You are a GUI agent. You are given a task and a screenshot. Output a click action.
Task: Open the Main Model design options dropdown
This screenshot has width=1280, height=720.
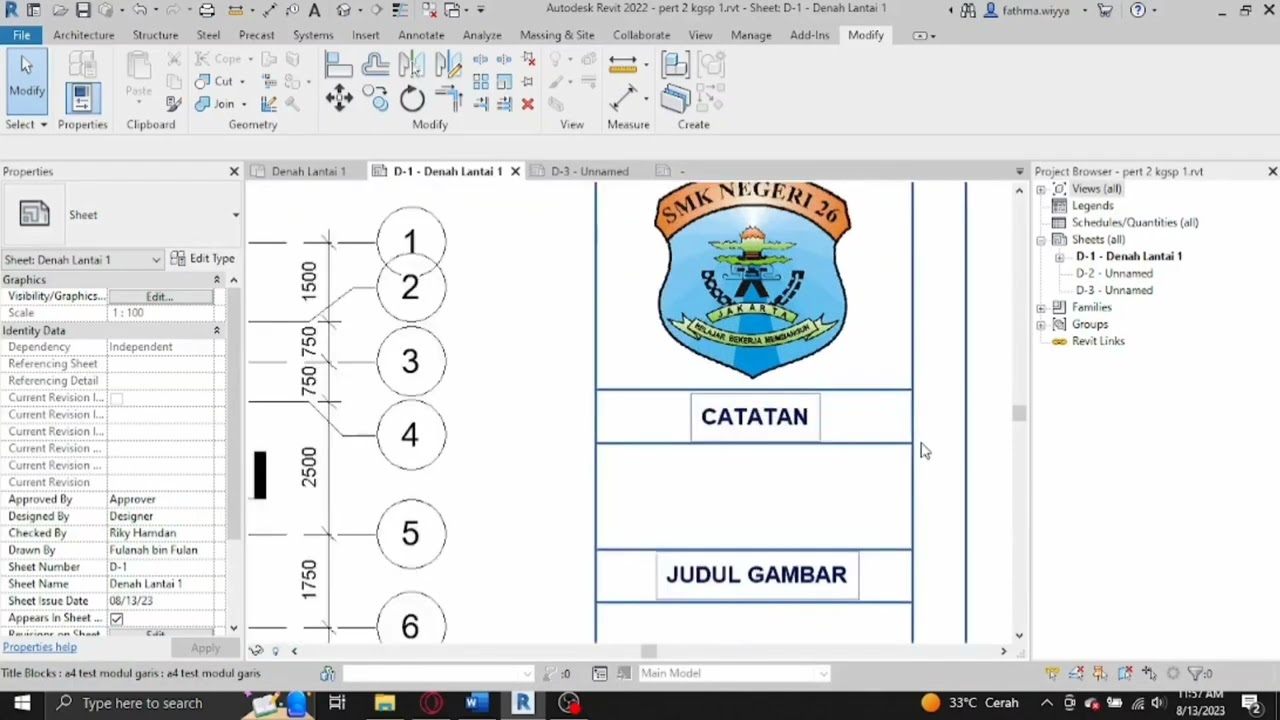coord(734,674)
